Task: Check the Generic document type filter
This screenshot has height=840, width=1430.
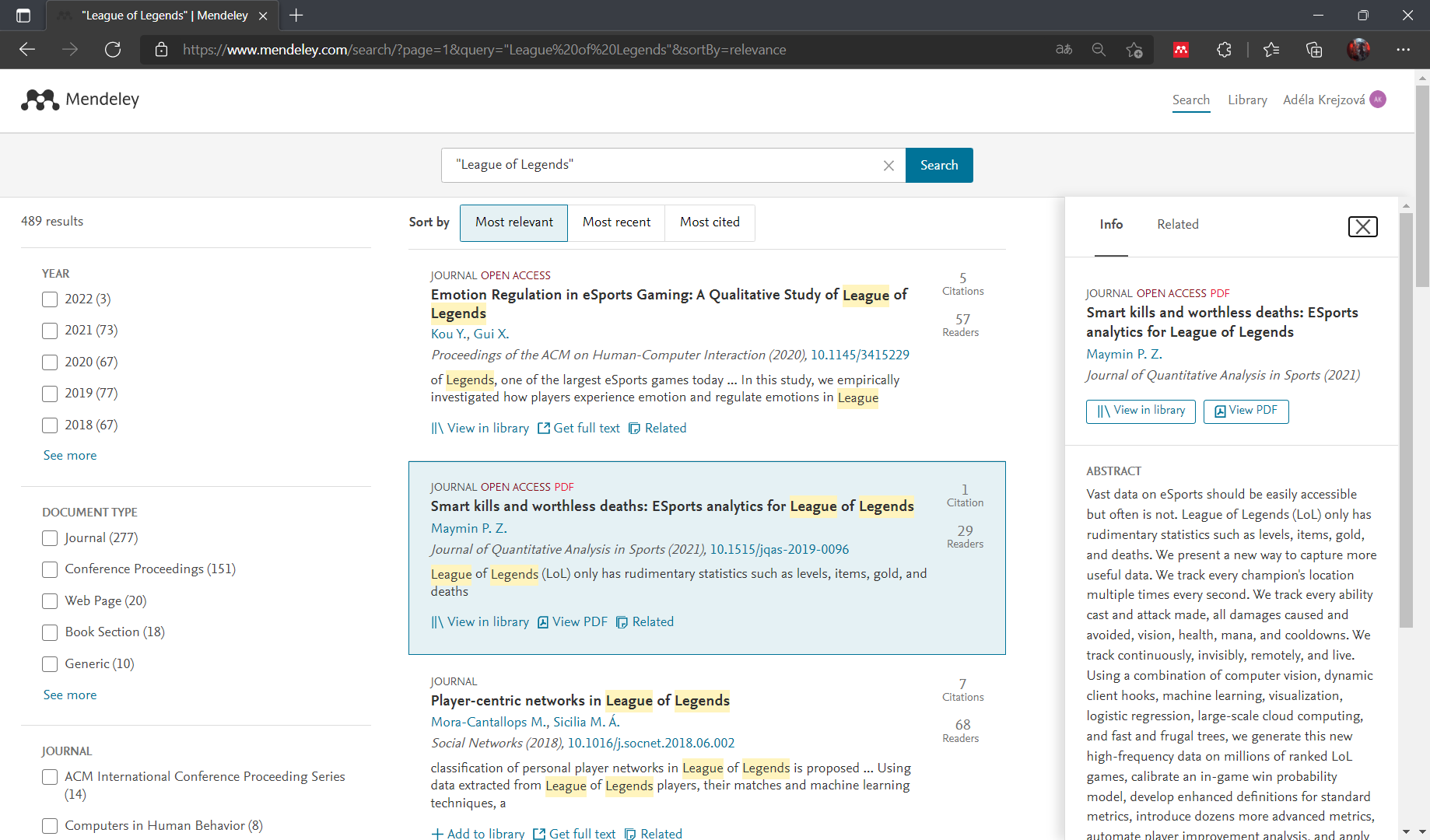Action: pos(50,664)
